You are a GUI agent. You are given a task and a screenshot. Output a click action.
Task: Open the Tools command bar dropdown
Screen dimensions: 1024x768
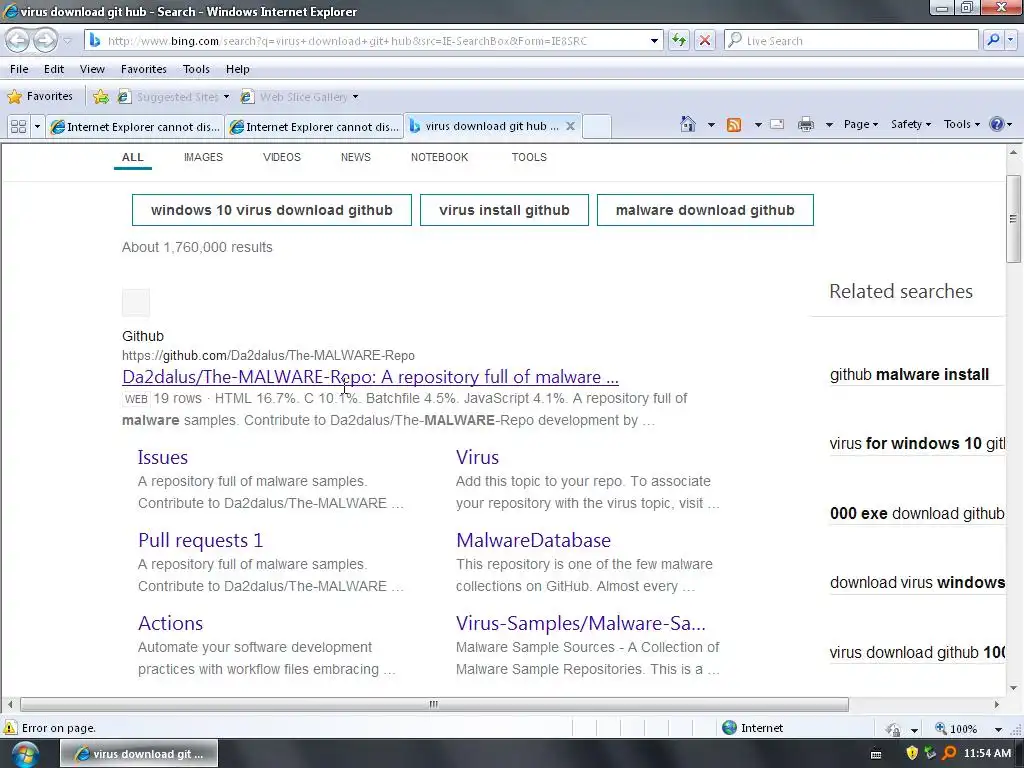(x=961, y=124)
